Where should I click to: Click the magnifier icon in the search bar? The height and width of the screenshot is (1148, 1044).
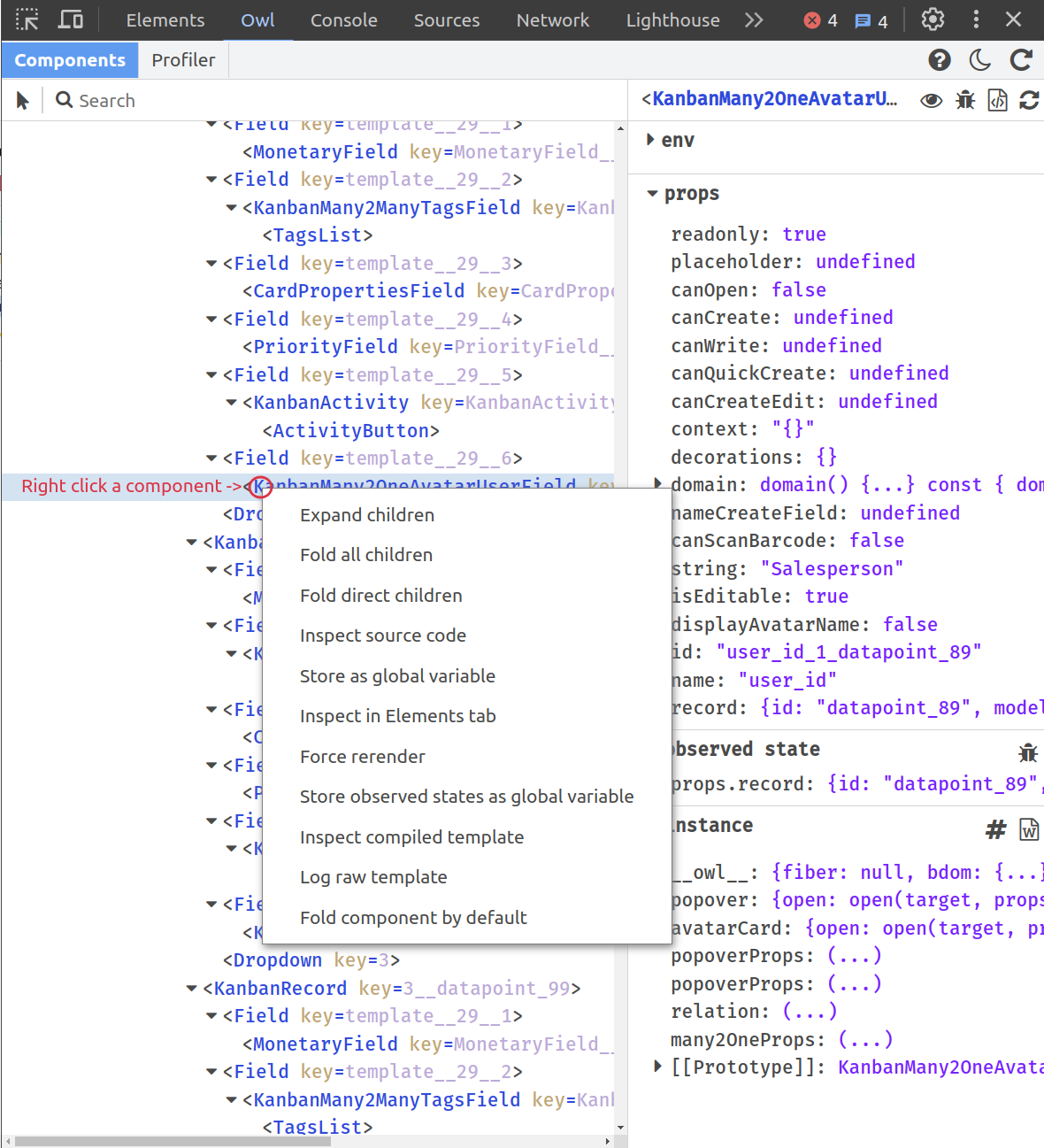click(64, 100)
